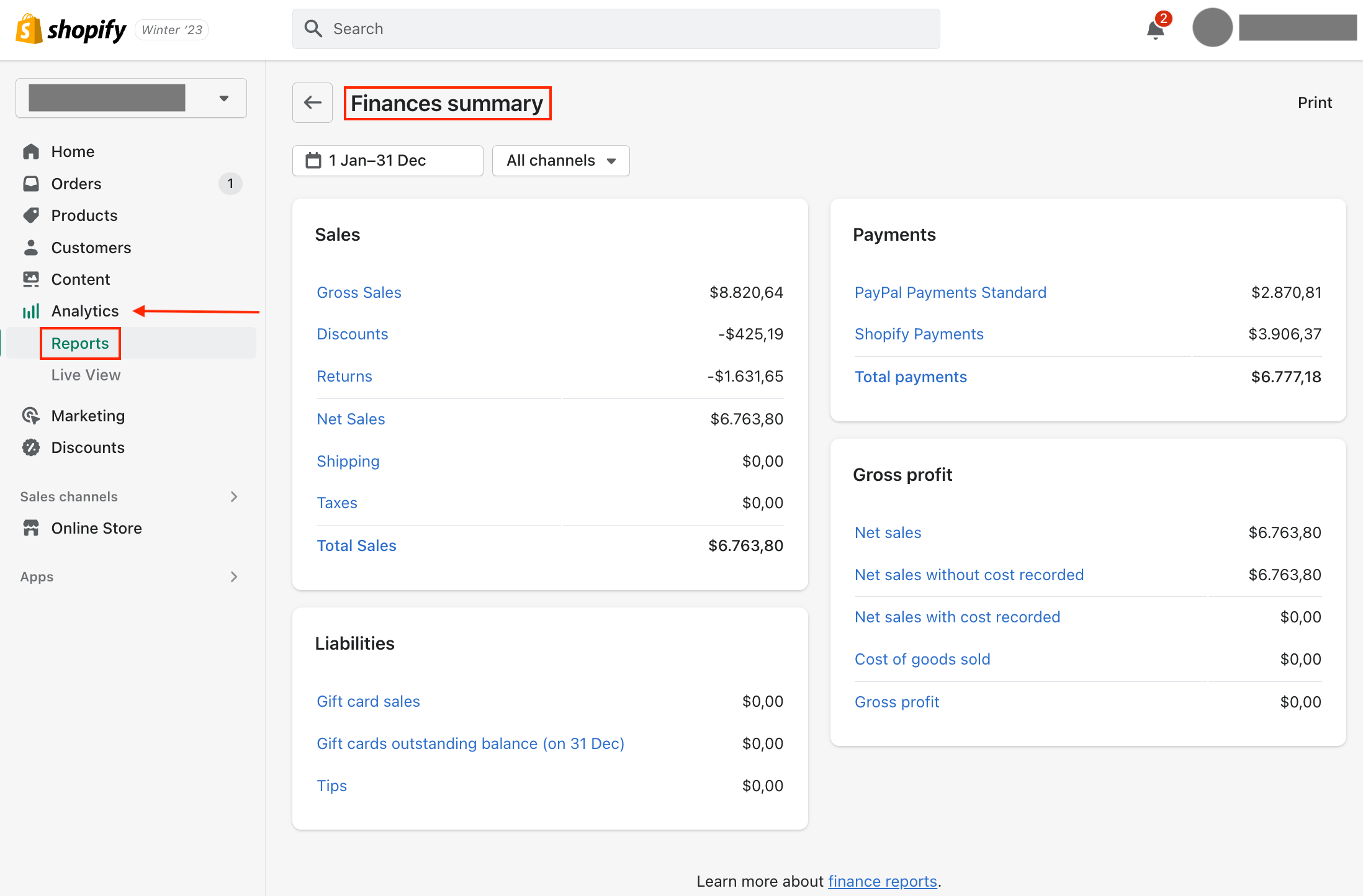Click the notifications bell icon
Image resolution: width=1363 pixels, height=896 pixels.
point(1155,29)
